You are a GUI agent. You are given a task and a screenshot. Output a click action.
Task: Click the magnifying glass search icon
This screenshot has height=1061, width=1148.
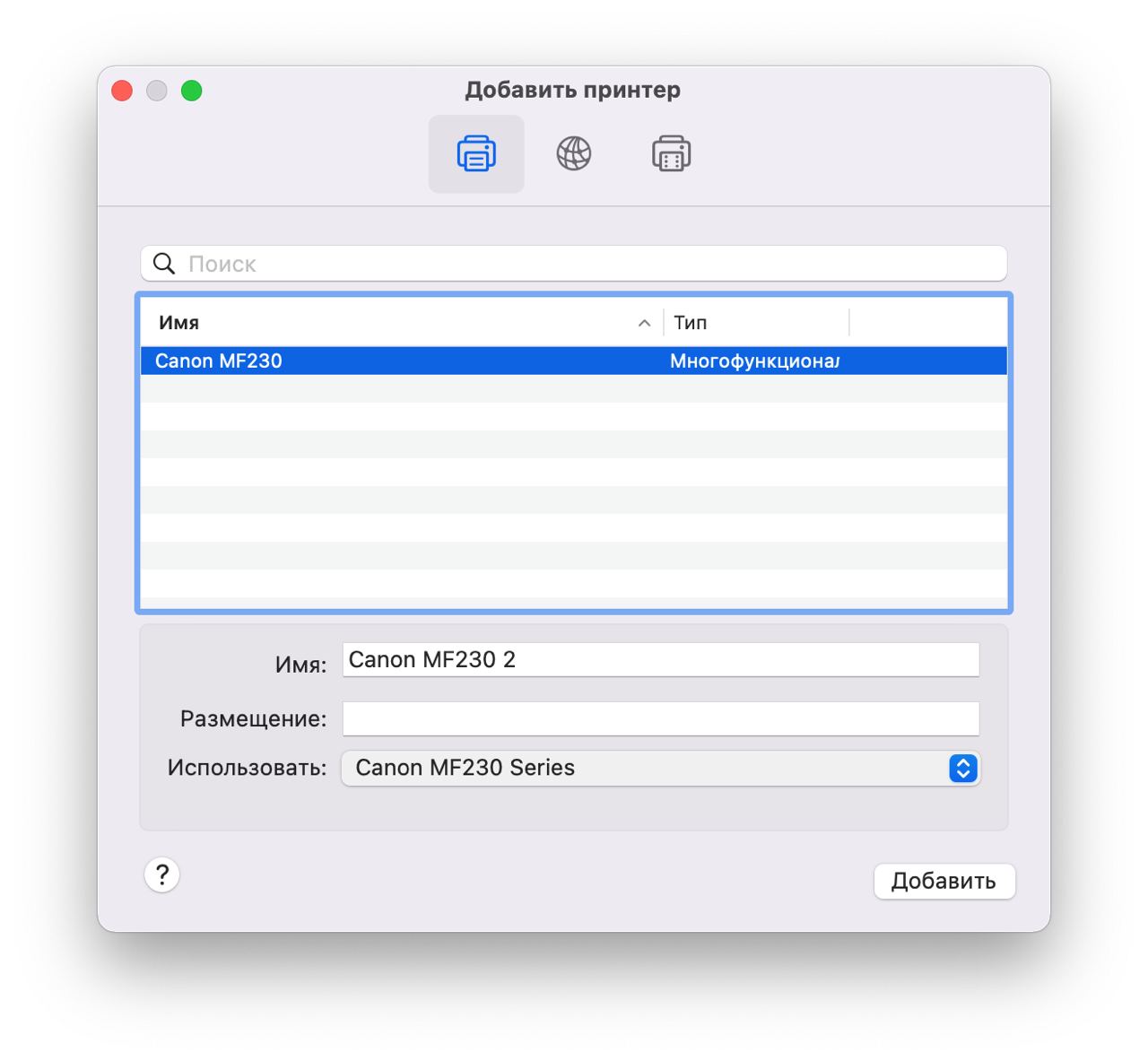pyautogui.click(x=164, y=264)
